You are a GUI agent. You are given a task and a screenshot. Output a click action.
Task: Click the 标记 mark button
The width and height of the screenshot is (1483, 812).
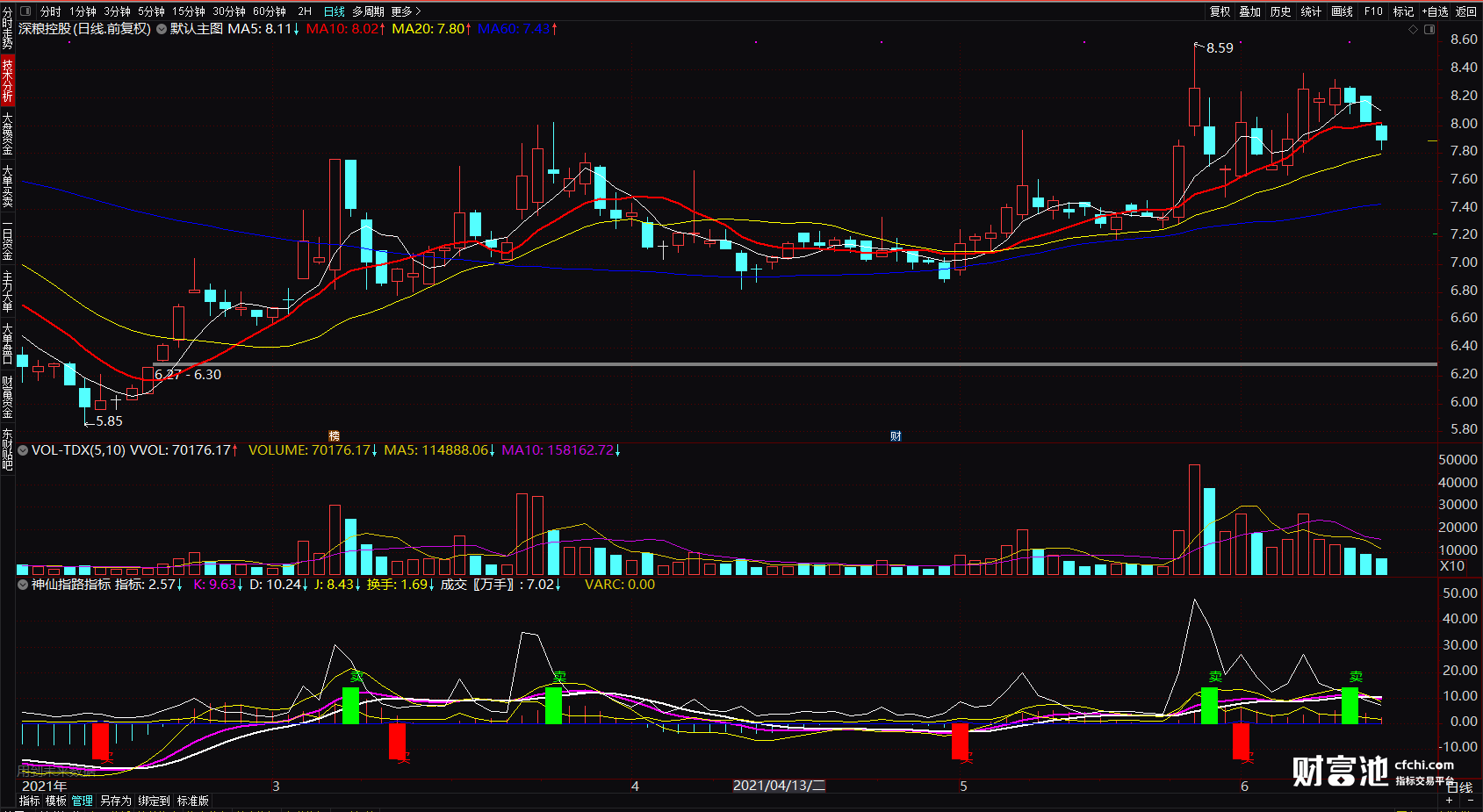pyautogui.click(x=1403, y=11)
